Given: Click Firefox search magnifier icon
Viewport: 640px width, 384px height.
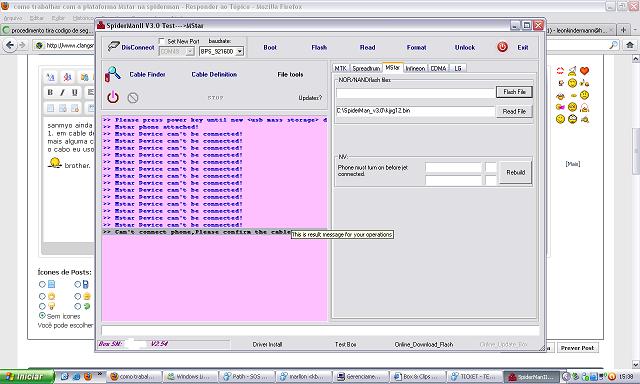Looking at the screenshot, I should [x=613, y=45].
